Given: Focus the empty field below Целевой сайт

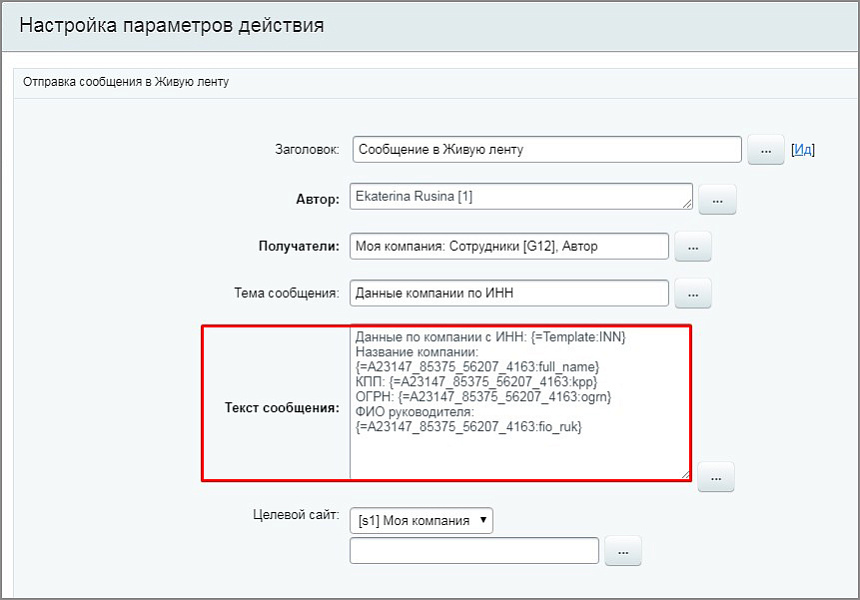Looking at the screenshot, I should point(474,551).
